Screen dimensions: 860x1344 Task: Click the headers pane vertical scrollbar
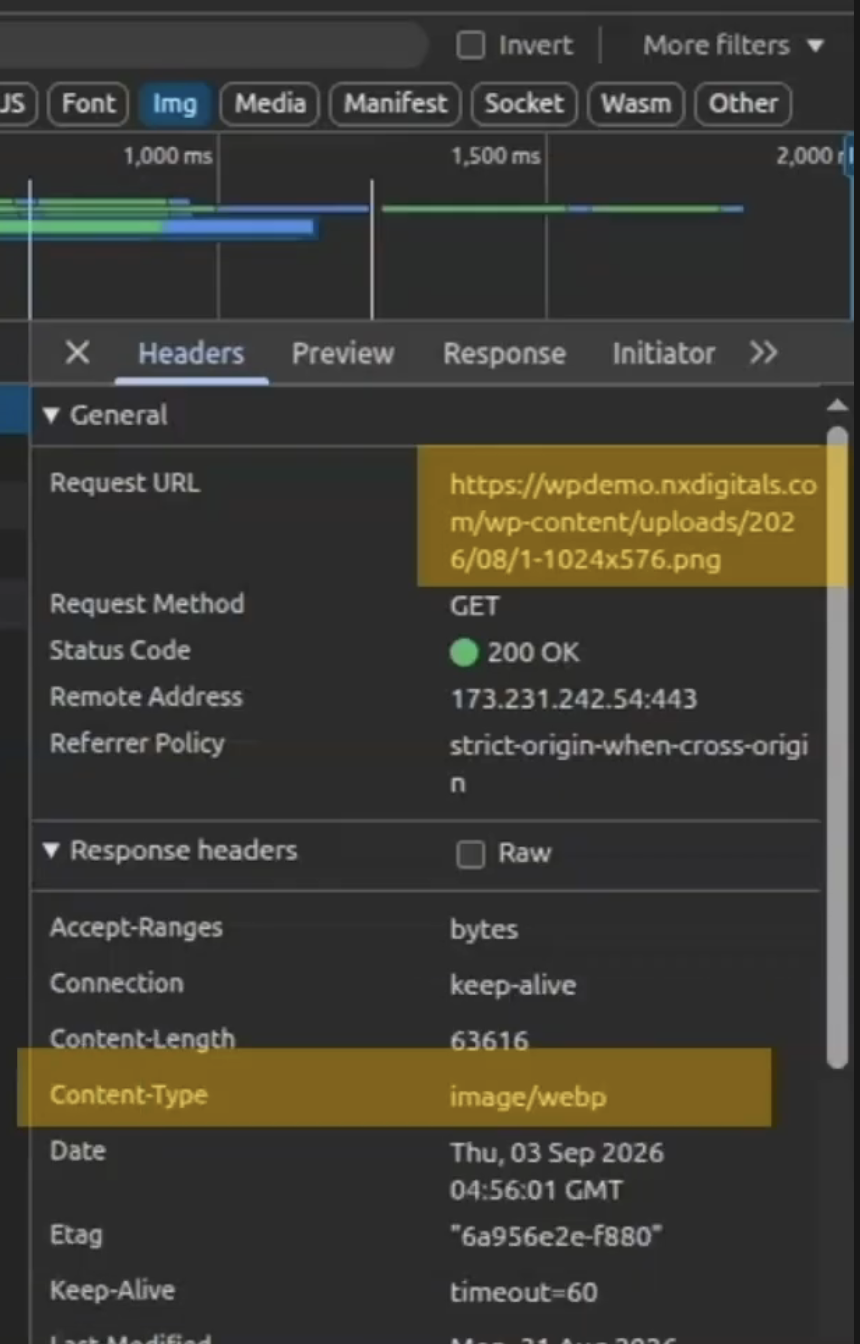click(x=838, y=746)
